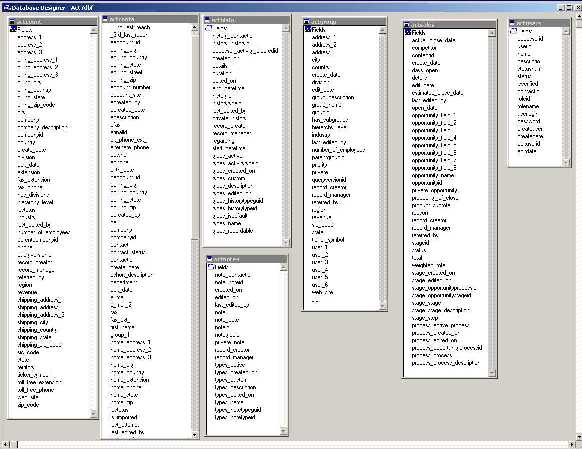Select the "city" field in actgroup table
Viewport: 582px width, 449px height.
[x=316, y=60]
